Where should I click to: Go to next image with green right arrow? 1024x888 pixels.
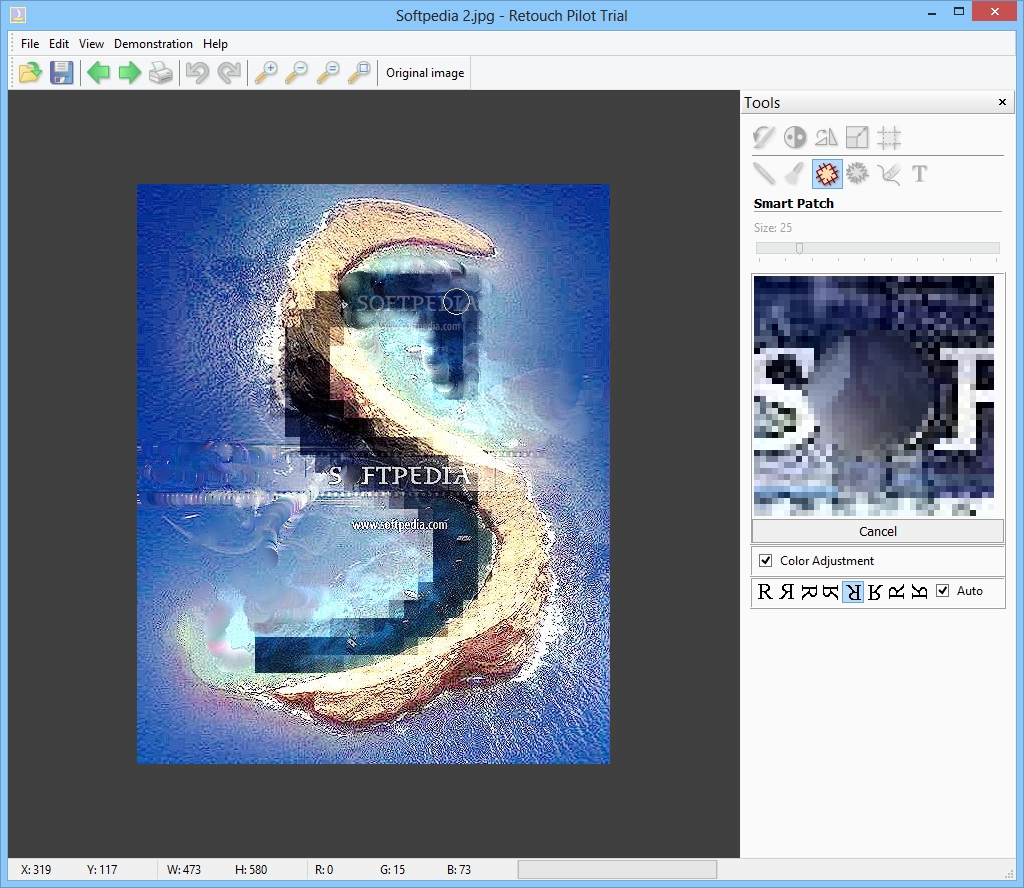(129, 72)
